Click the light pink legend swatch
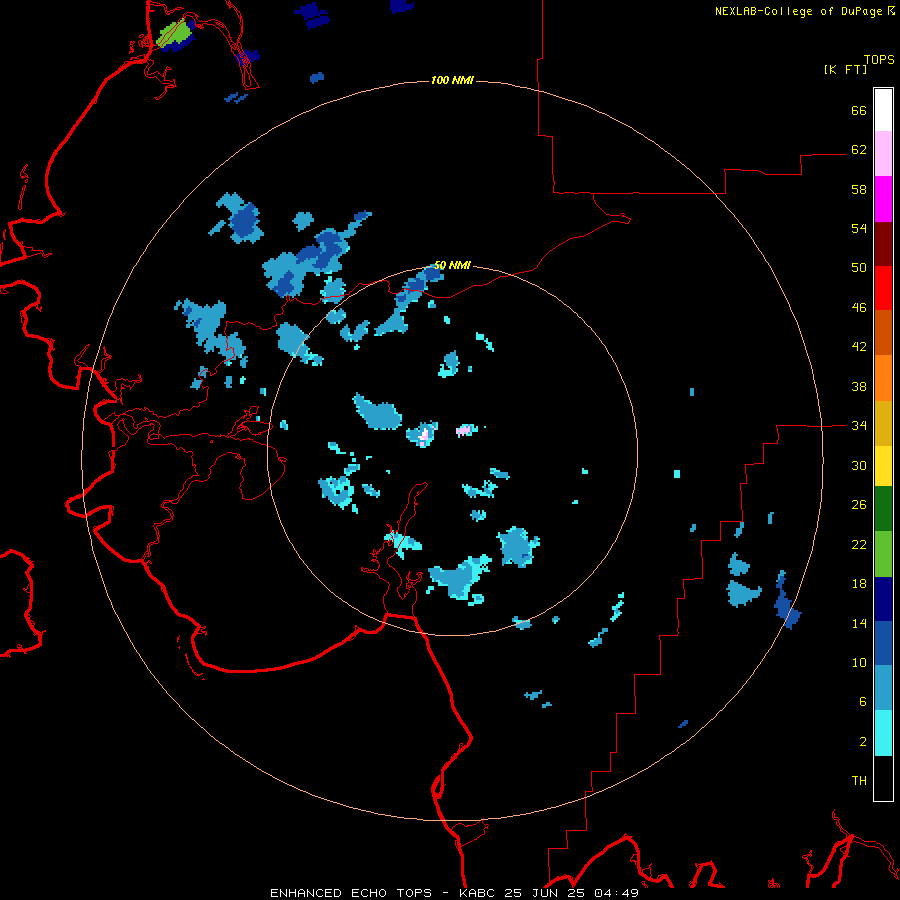The width and height of the screenshot is (900, 900). pyautogui.click(x=883, y=153)
